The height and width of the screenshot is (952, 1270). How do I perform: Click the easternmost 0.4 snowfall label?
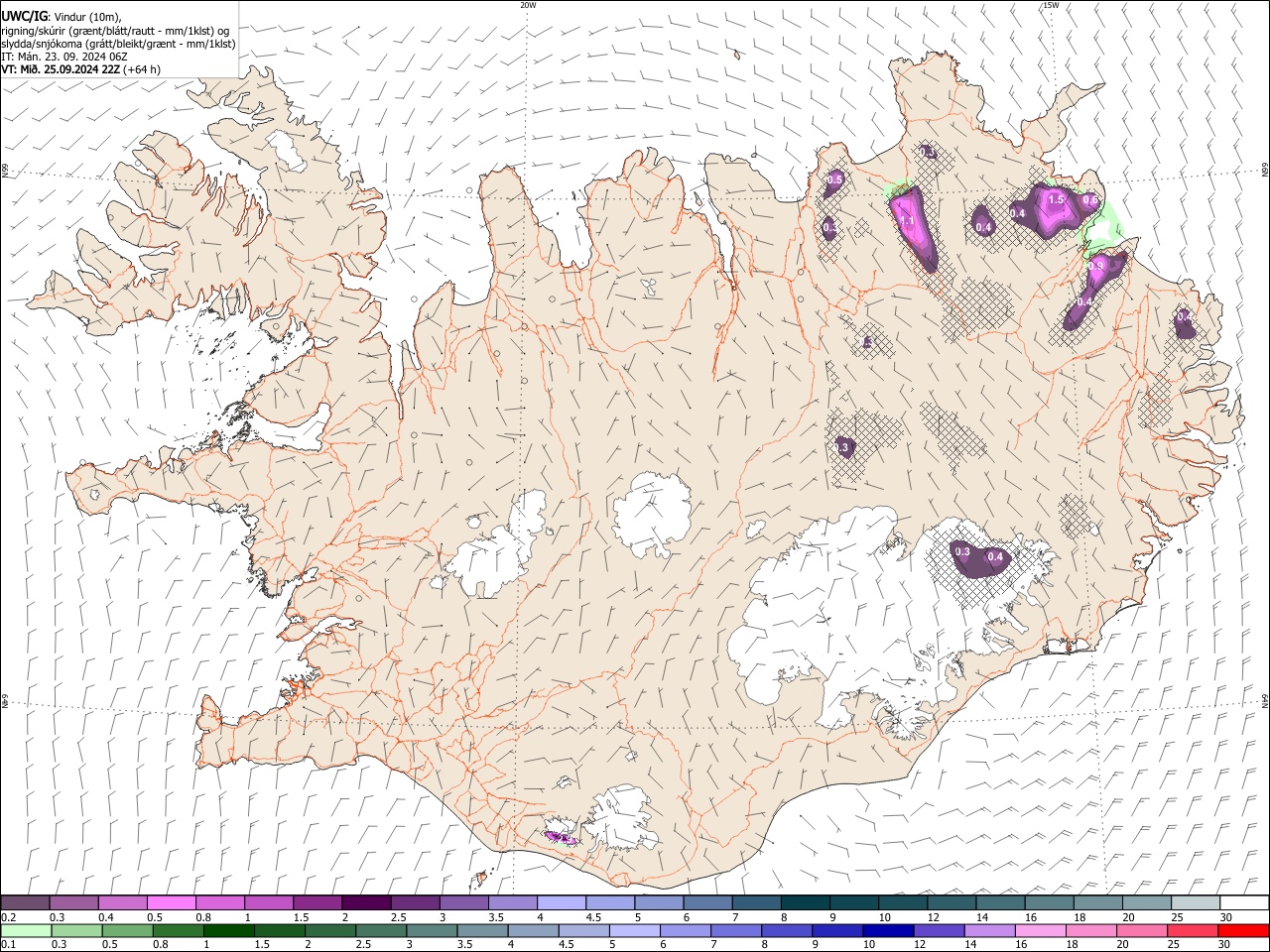[1185, 317]
